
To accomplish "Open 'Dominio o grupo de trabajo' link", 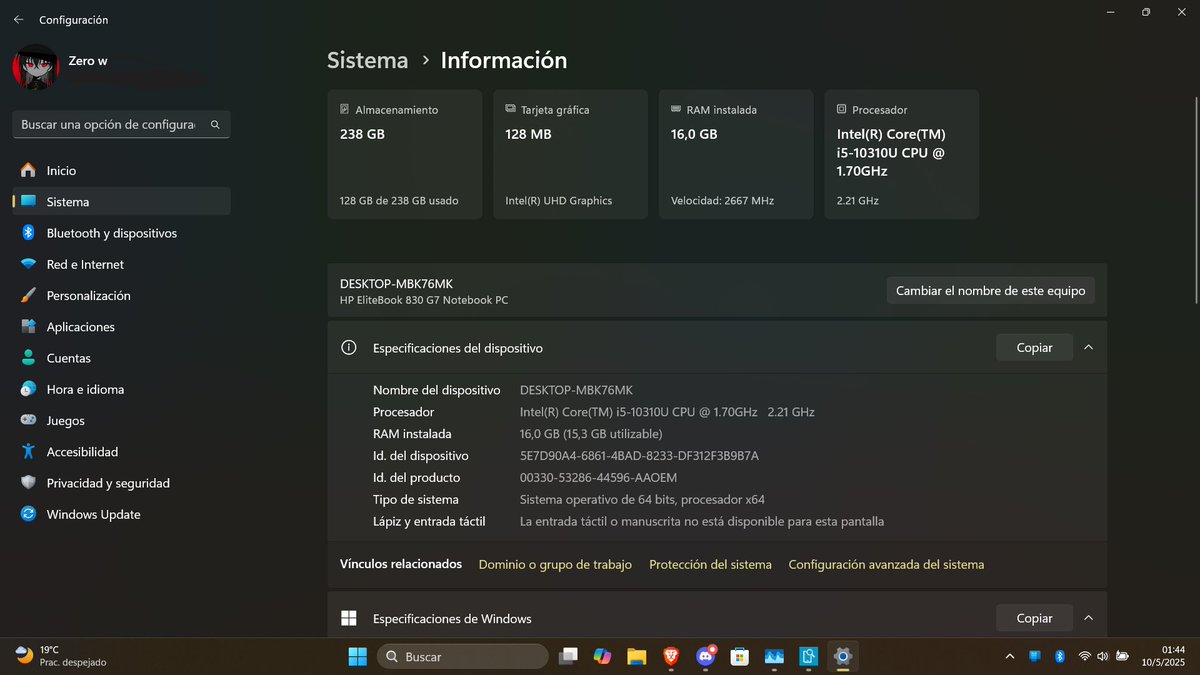I will 555,565.
